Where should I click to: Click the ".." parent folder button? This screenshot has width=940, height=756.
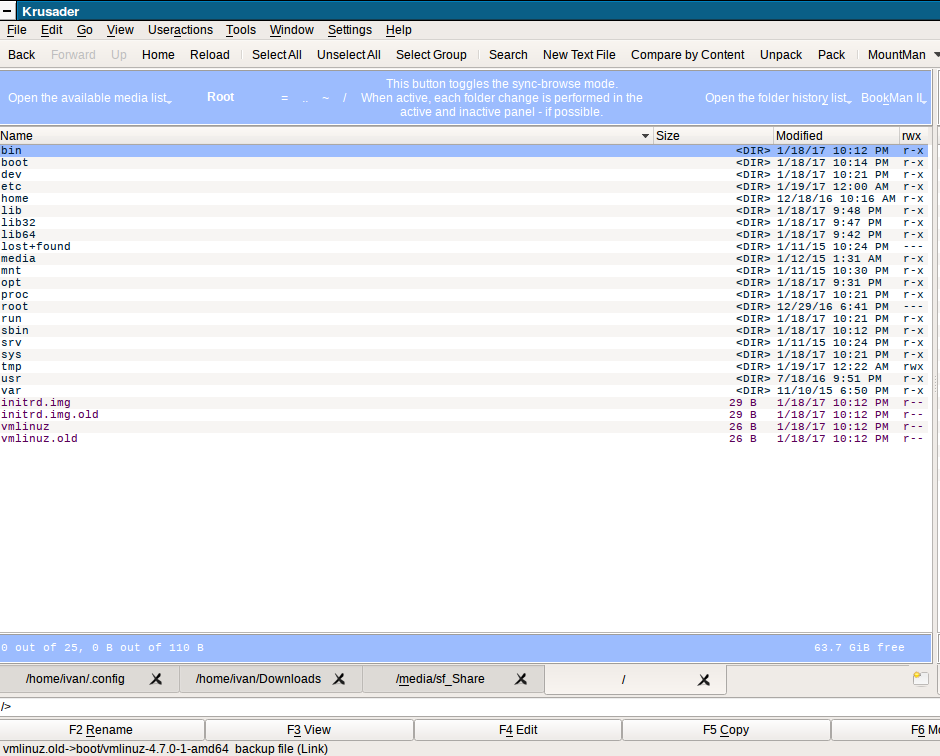click(305, 98)
